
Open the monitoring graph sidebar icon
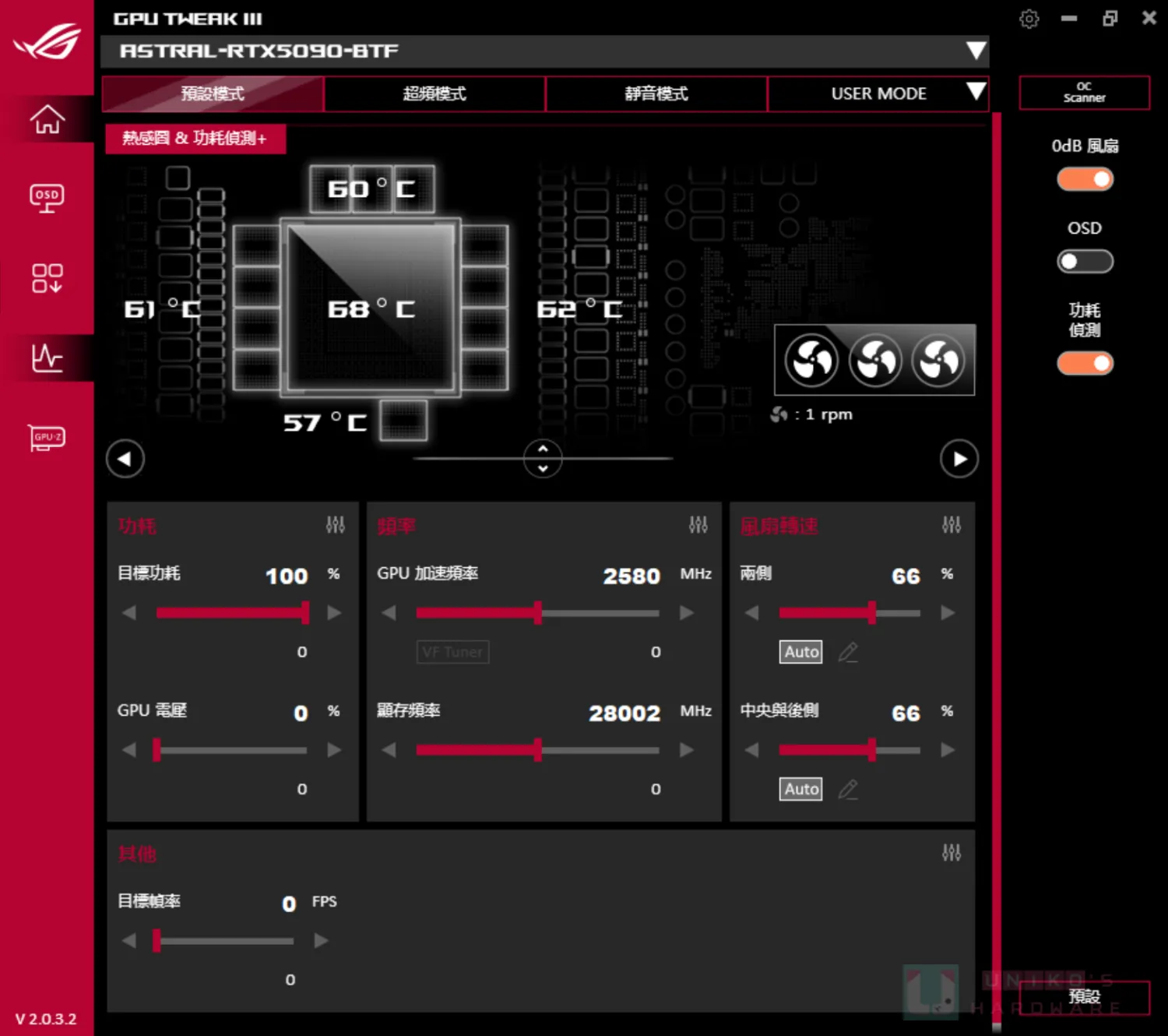(x=47, y=358)
